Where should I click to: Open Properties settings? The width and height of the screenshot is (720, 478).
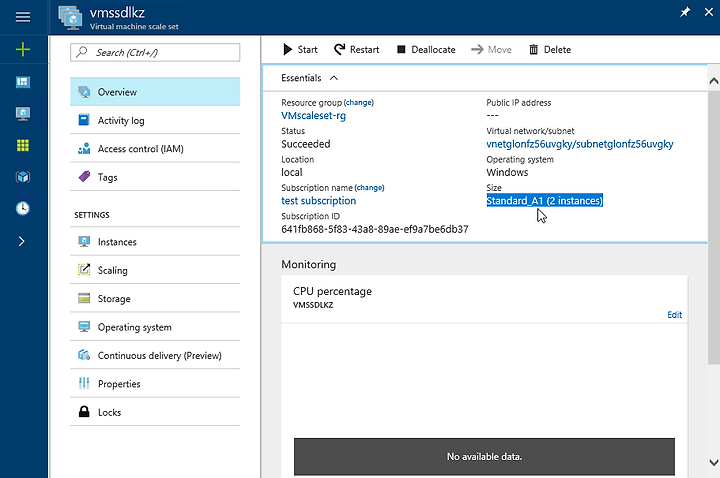tap(155, 384)
